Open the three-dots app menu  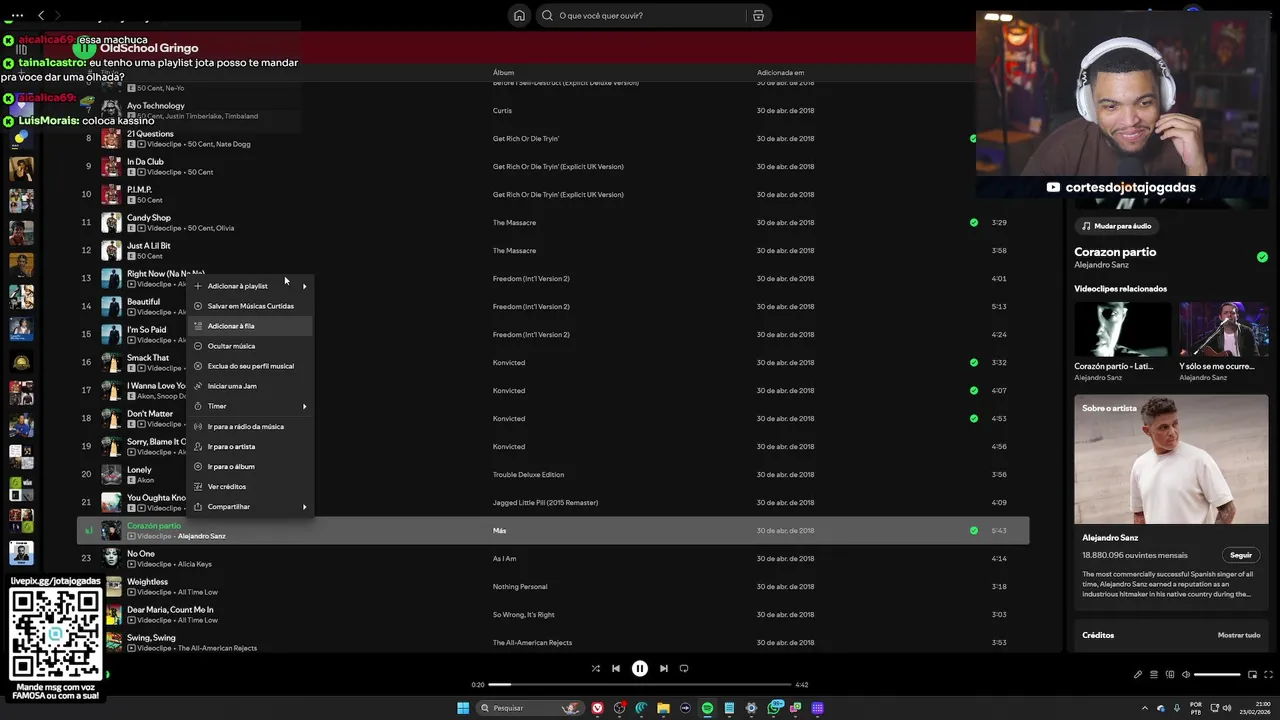(x=16, y=15)
